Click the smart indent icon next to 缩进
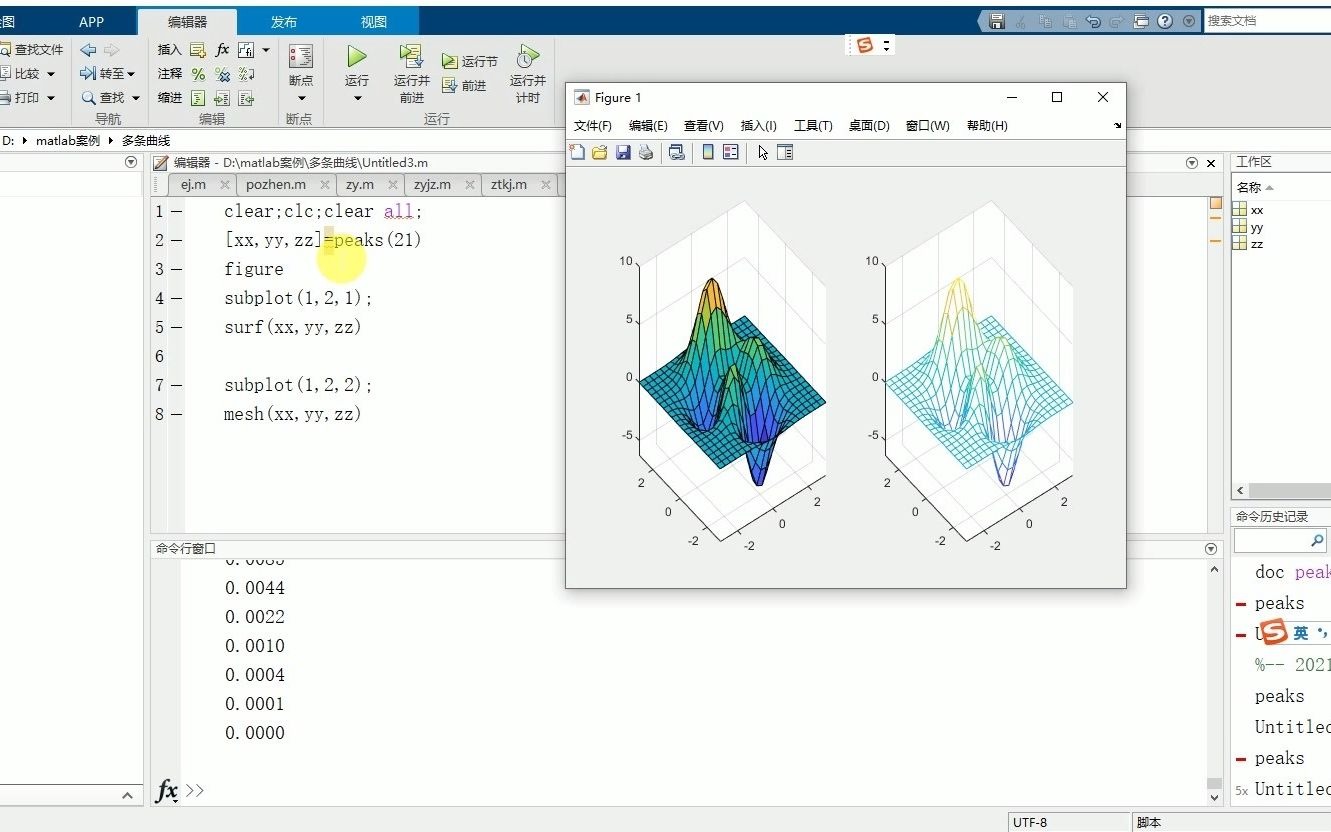 click(198, 98)
